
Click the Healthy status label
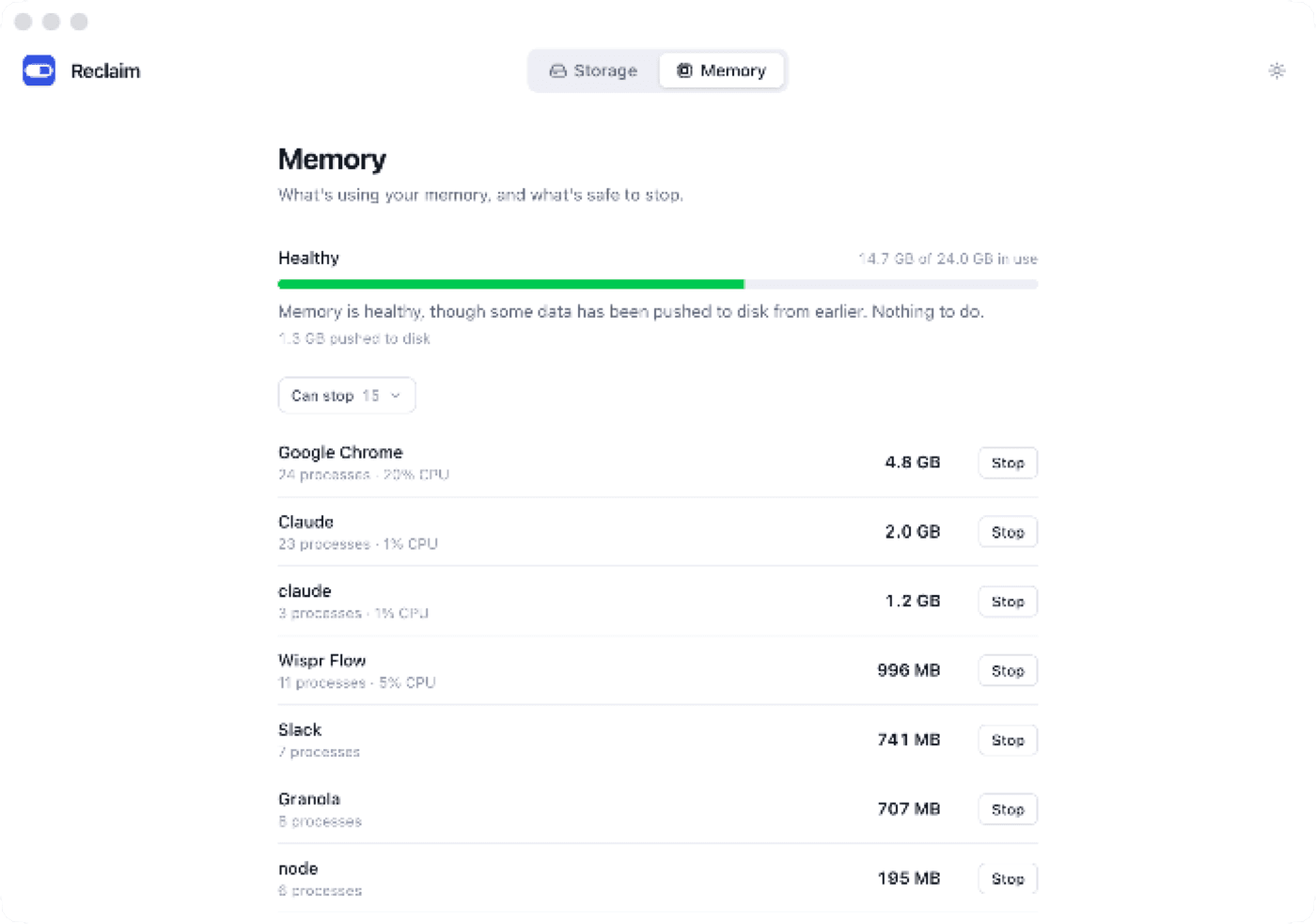[x=308, y=258]
